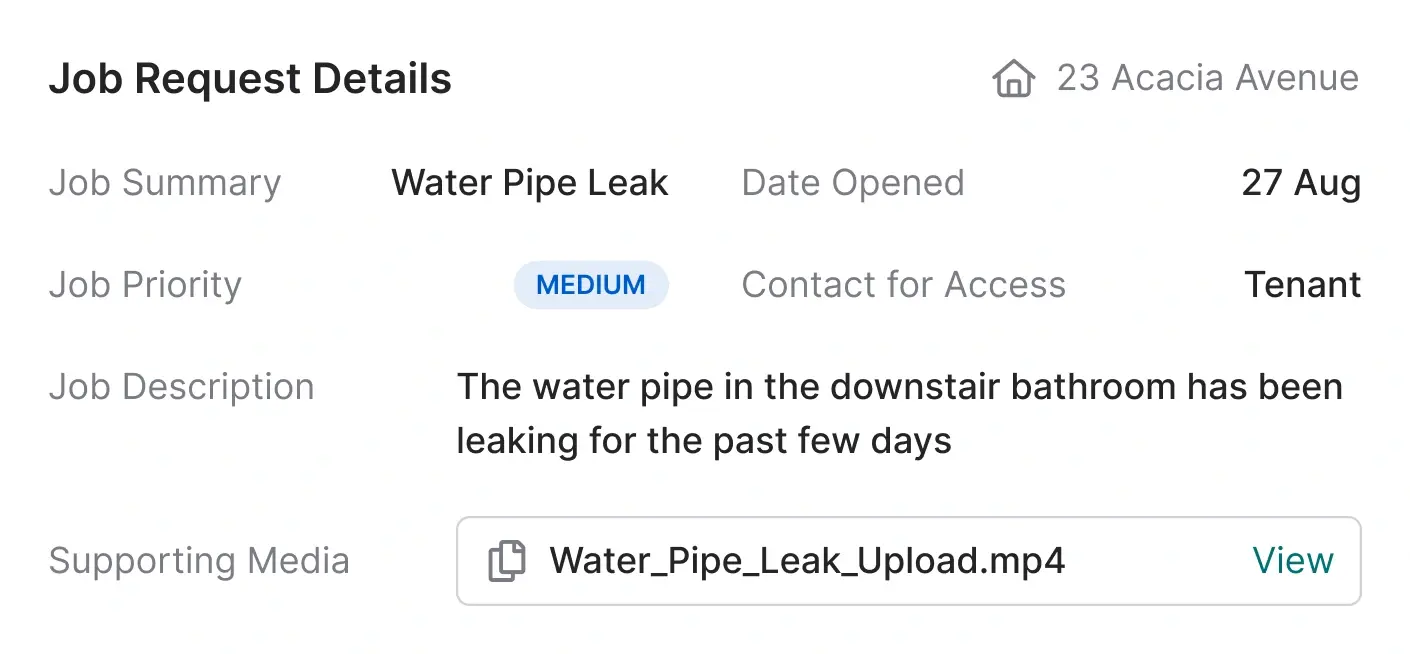
Task: Select the Water Pipe Leak summary value
Action: tap(530, 183)
